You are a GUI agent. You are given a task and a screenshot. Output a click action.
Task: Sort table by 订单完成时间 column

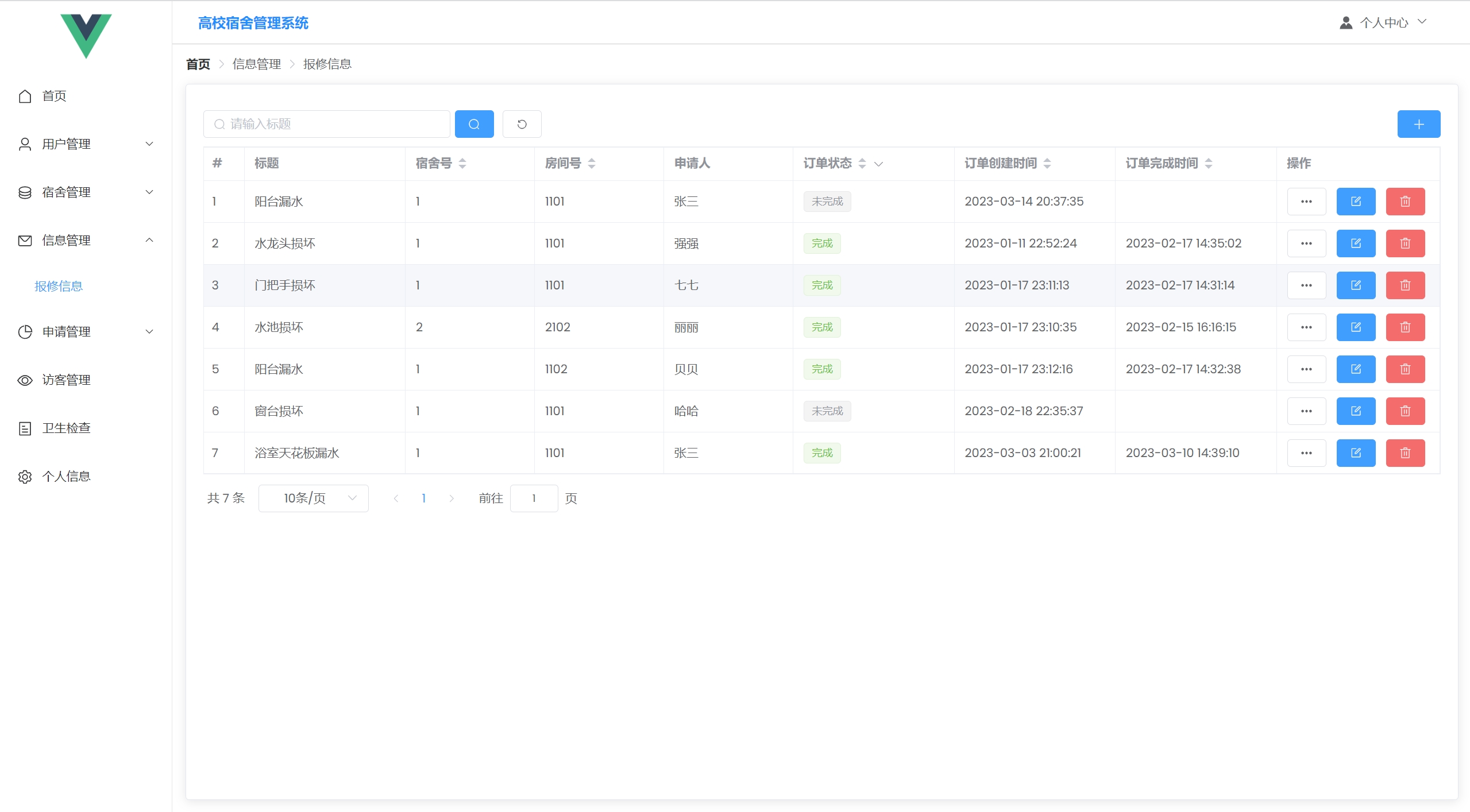pyautogui.click(x=1209, y=164)
